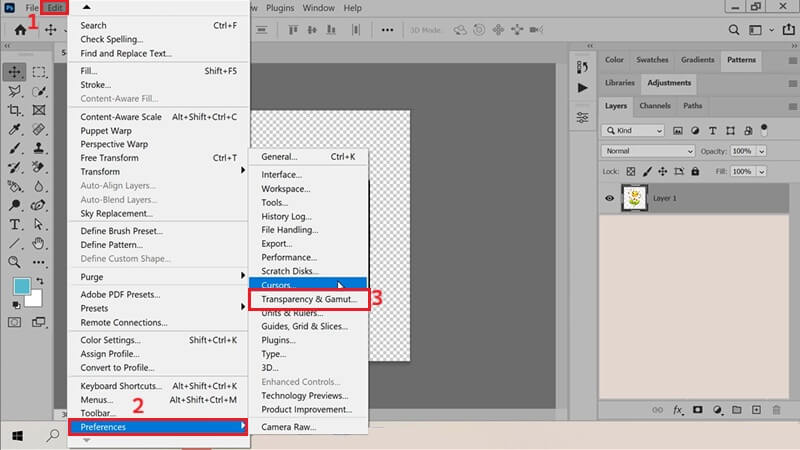The width and height of the screenshot is (800, 450).
Task: Select the Lasso tool
Action: pos(14,91)
